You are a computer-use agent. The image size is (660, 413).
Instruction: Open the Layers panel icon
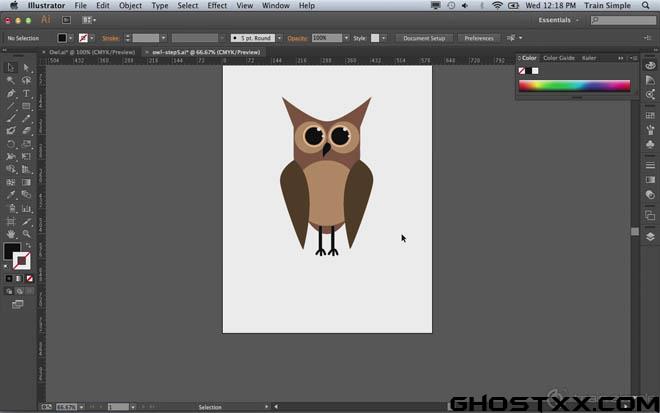[650, 237]
